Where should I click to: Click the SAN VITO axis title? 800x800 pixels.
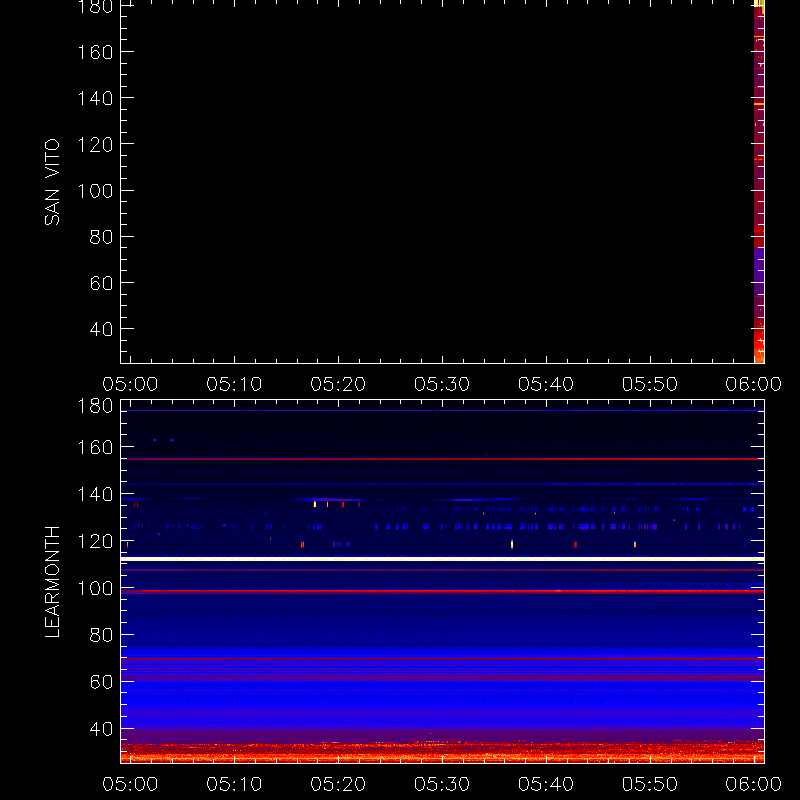pyautogui.click(x=52, y=182)
